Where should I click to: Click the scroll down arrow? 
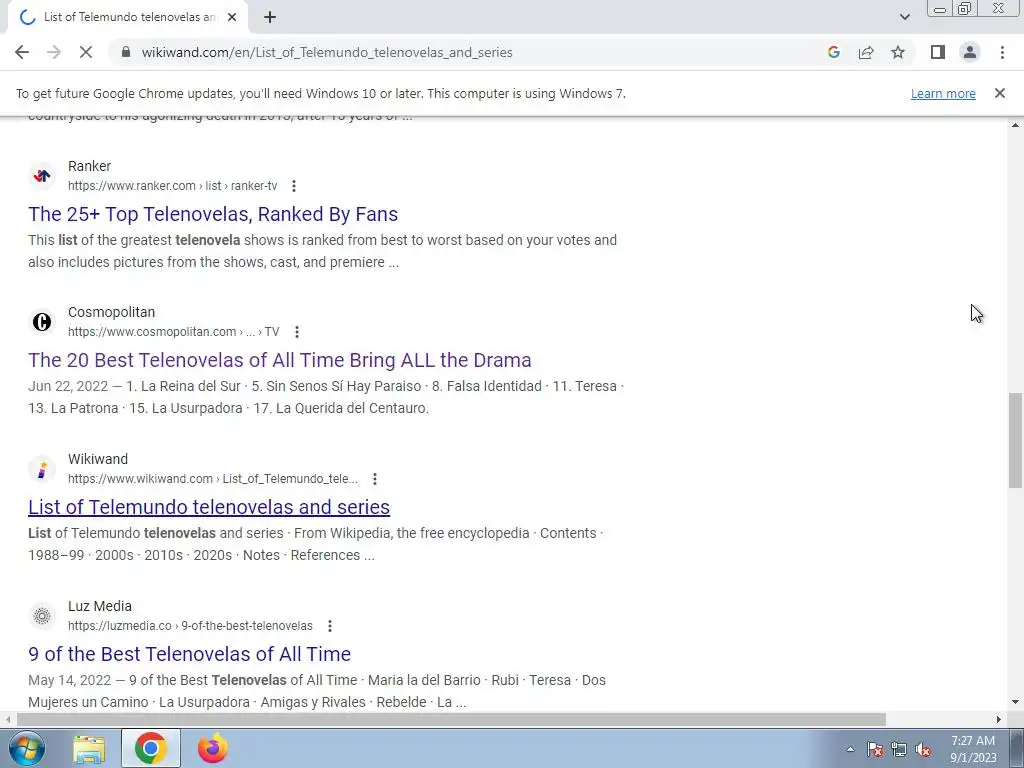pyautogui.click(x=1015, y=702)
